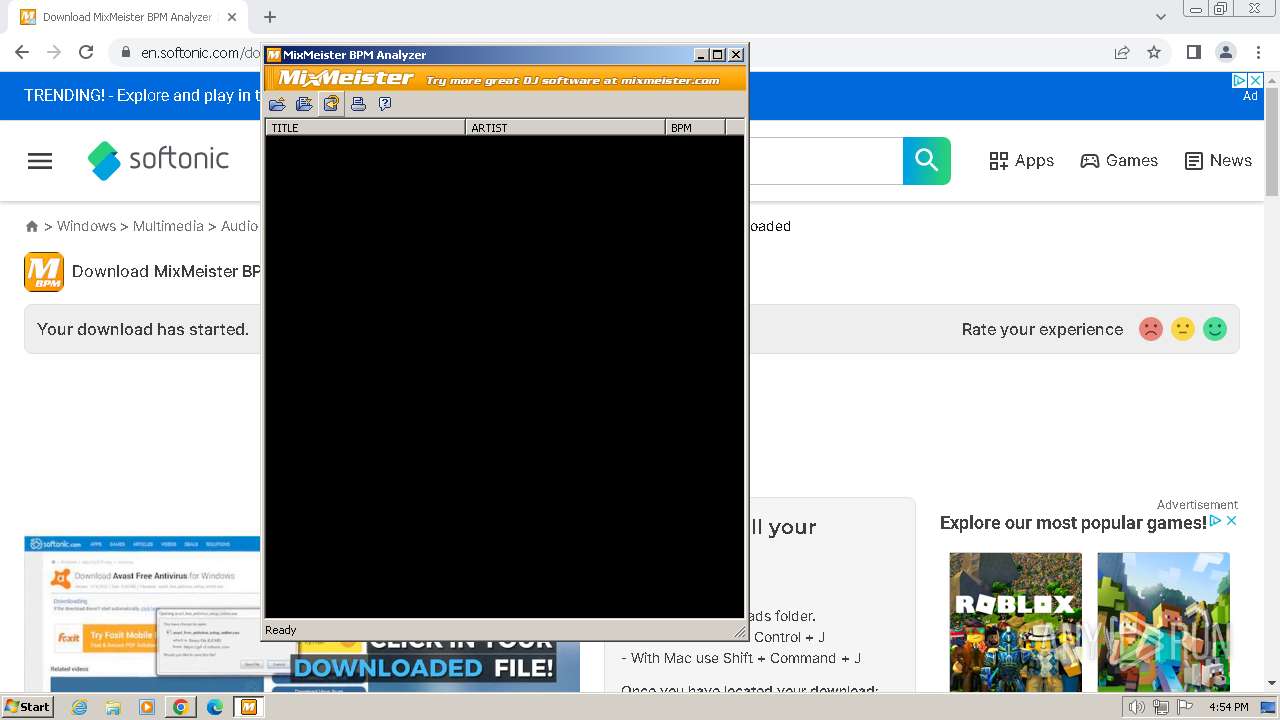Open Chrome profile avatar menu
1280x720 pixels.
pos(1225,52)
